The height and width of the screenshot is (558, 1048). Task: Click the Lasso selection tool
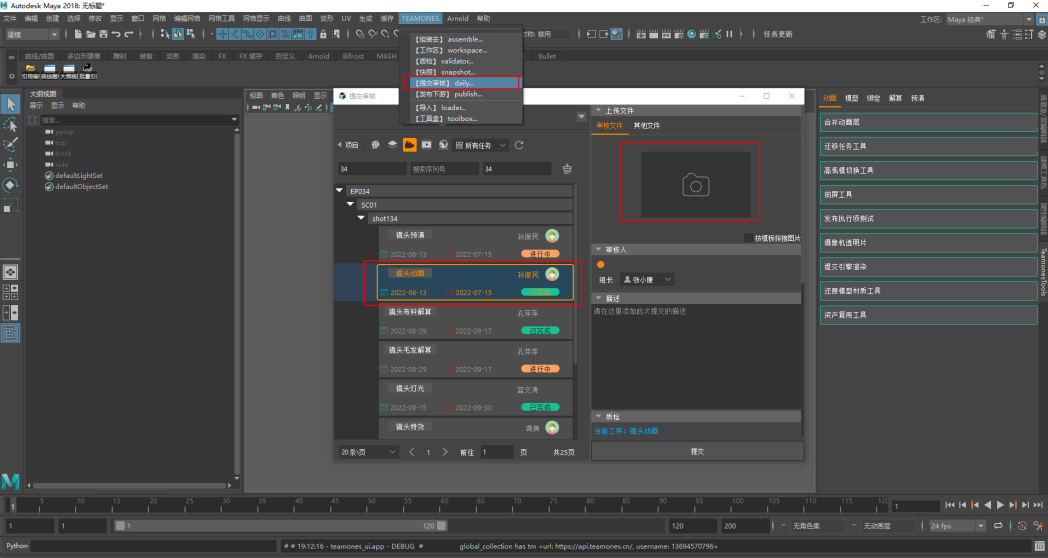pos(11,125)
